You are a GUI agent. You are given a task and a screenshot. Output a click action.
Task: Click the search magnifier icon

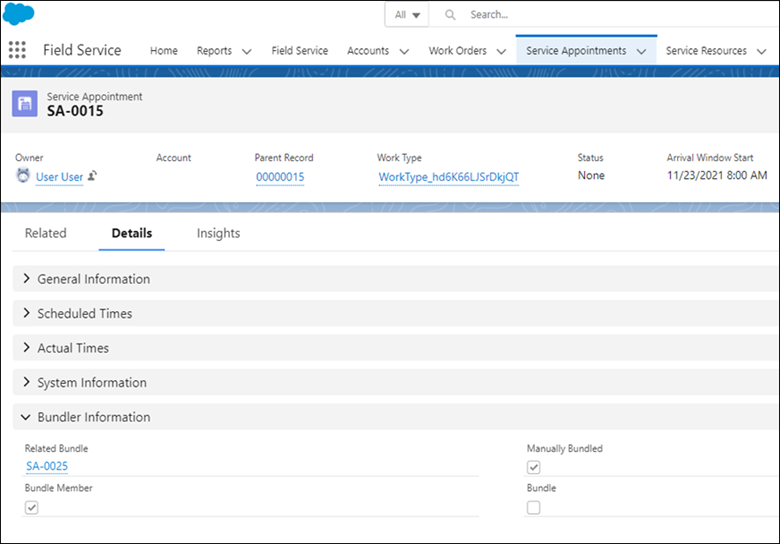(450, 15)
